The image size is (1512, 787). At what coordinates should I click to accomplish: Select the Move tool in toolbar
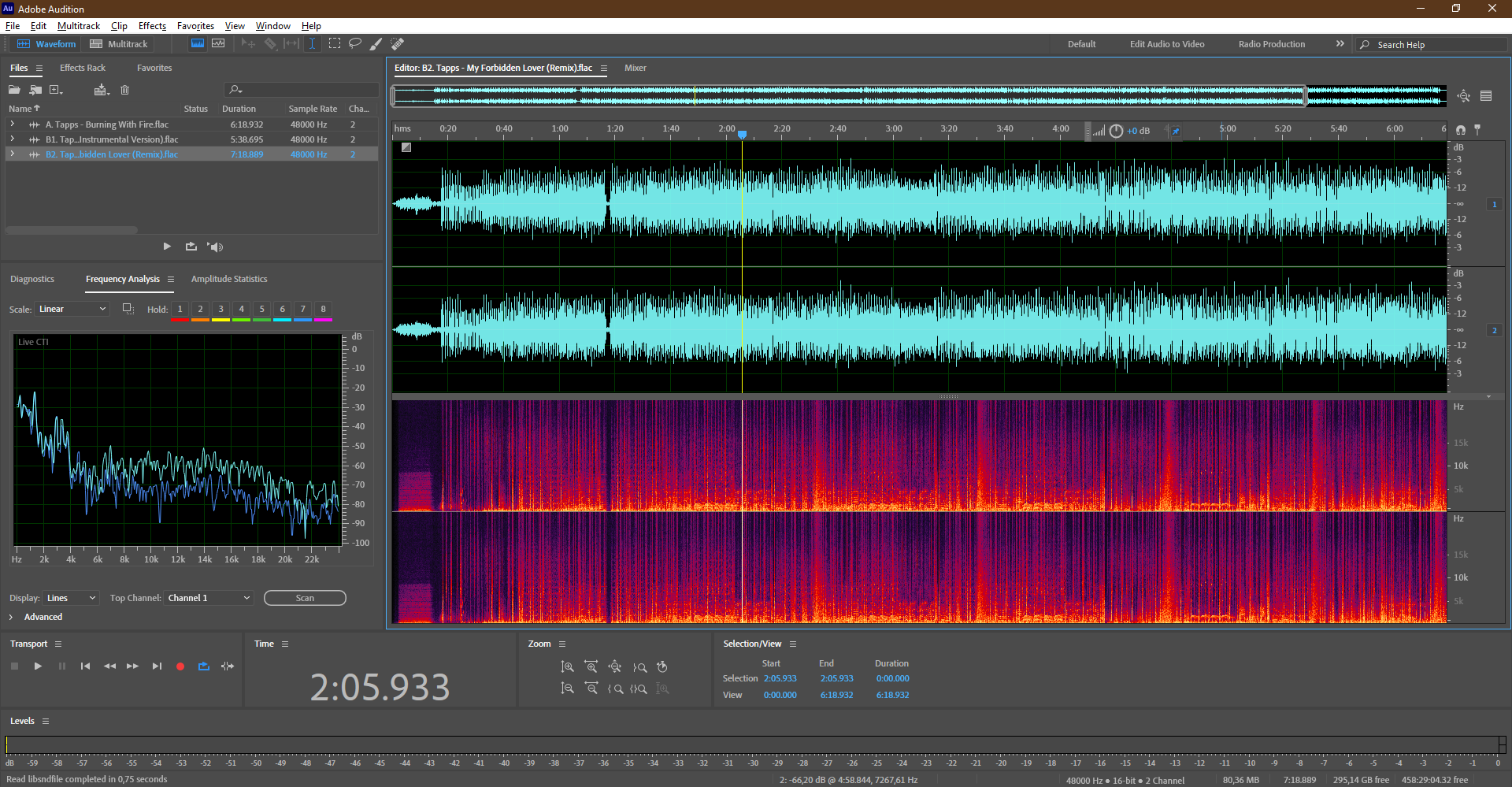pyautogui.click(x=248, y=44)
